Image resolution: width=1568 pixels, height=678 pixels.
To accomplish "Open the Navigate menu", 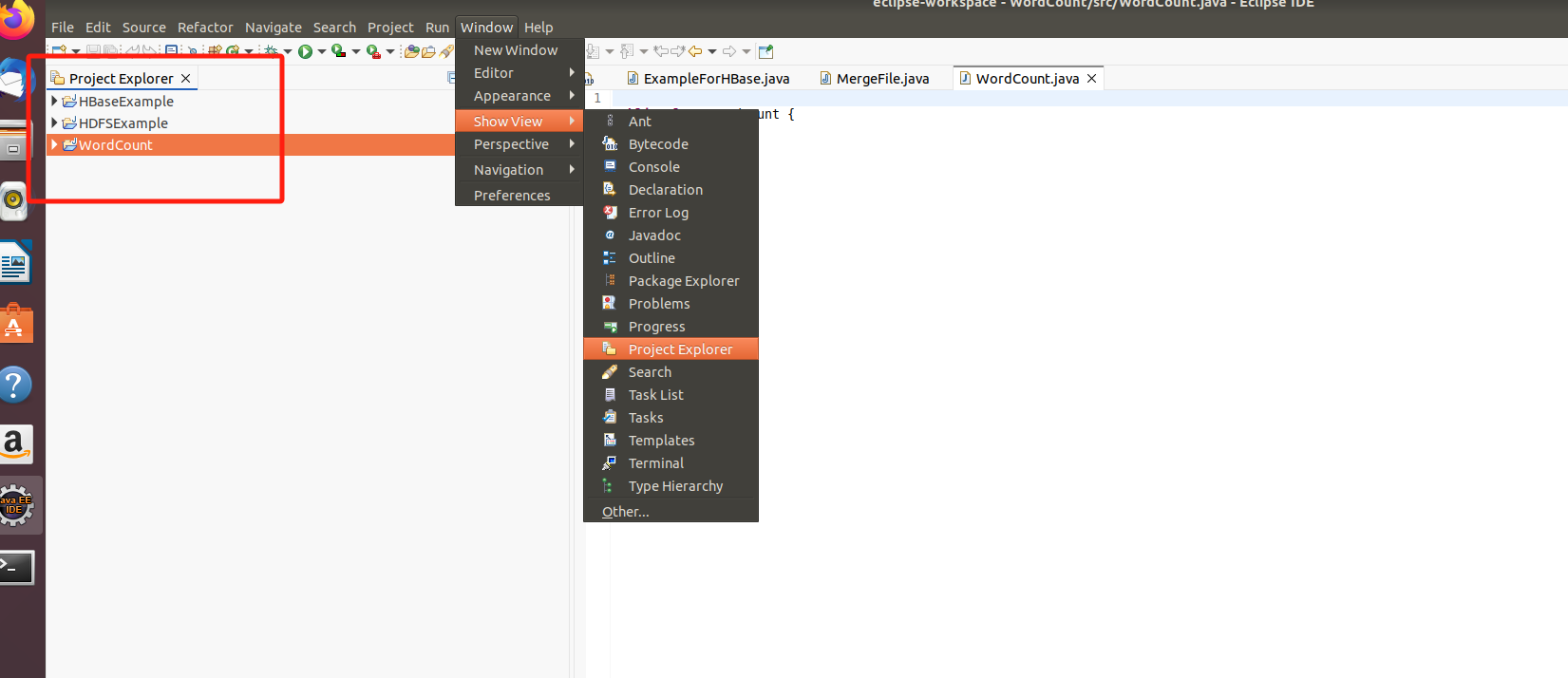I will [274, 28].
